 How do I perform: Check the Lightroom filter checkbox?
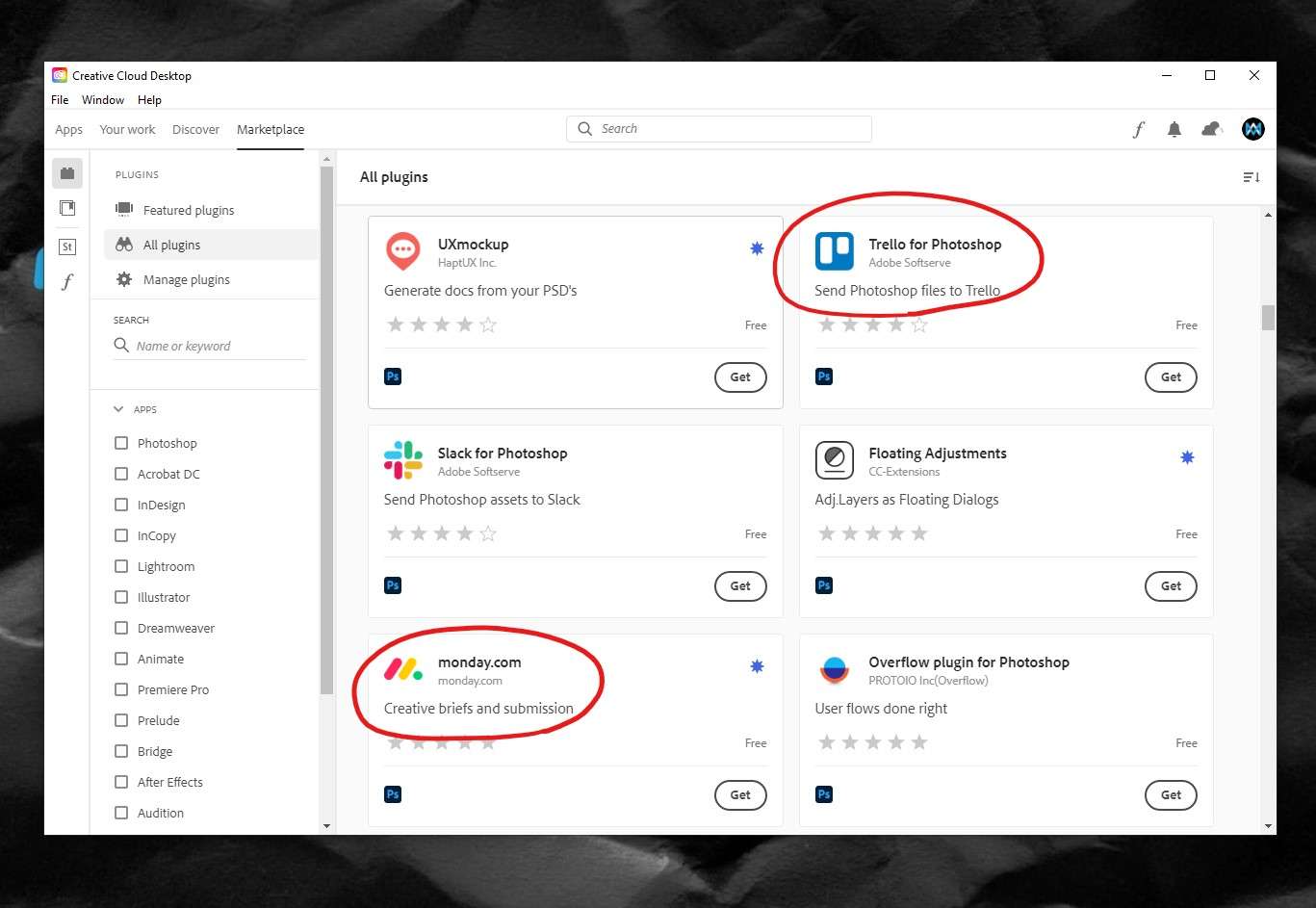121,566
